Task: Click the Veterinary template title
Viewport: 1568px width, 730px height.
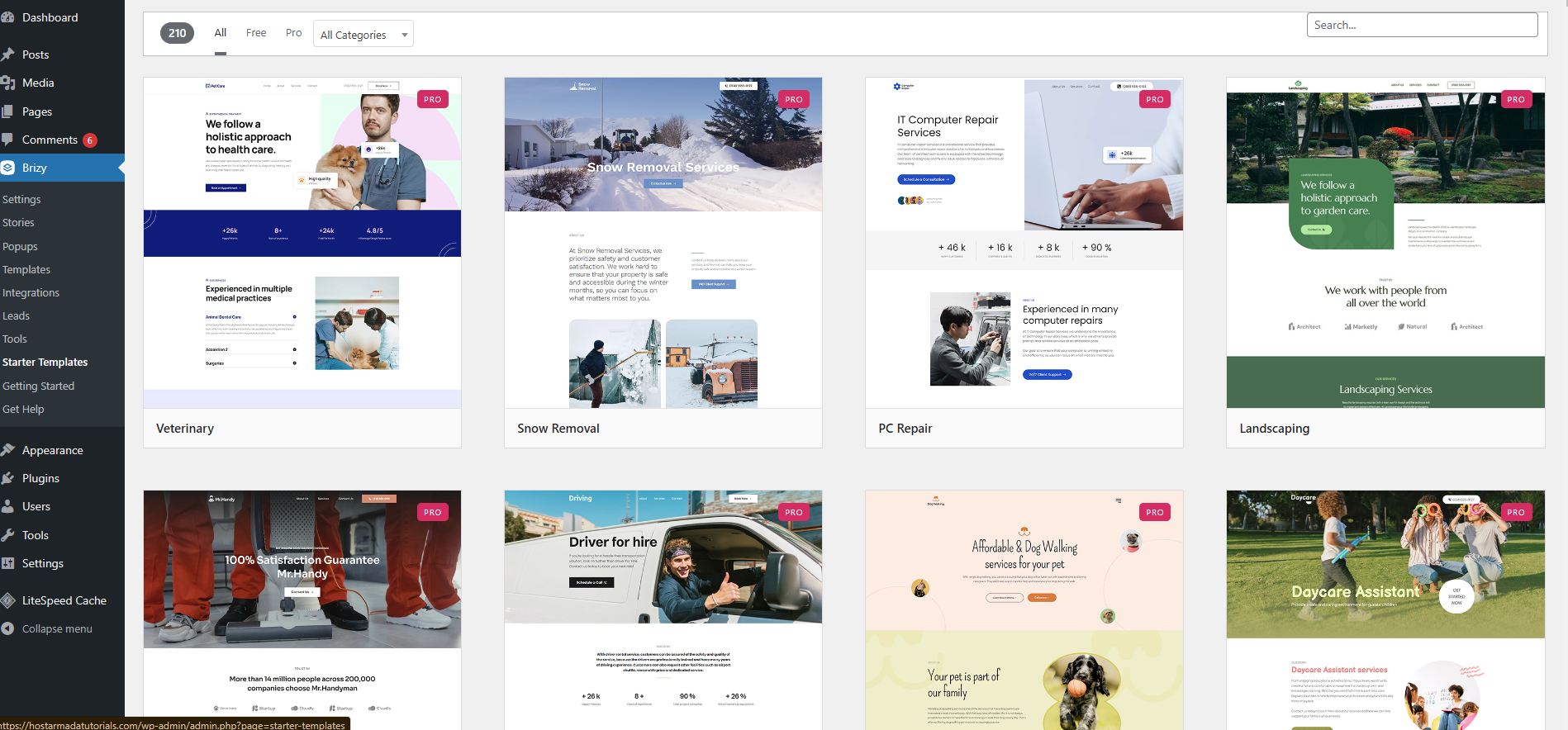Action: pos(185,429)
